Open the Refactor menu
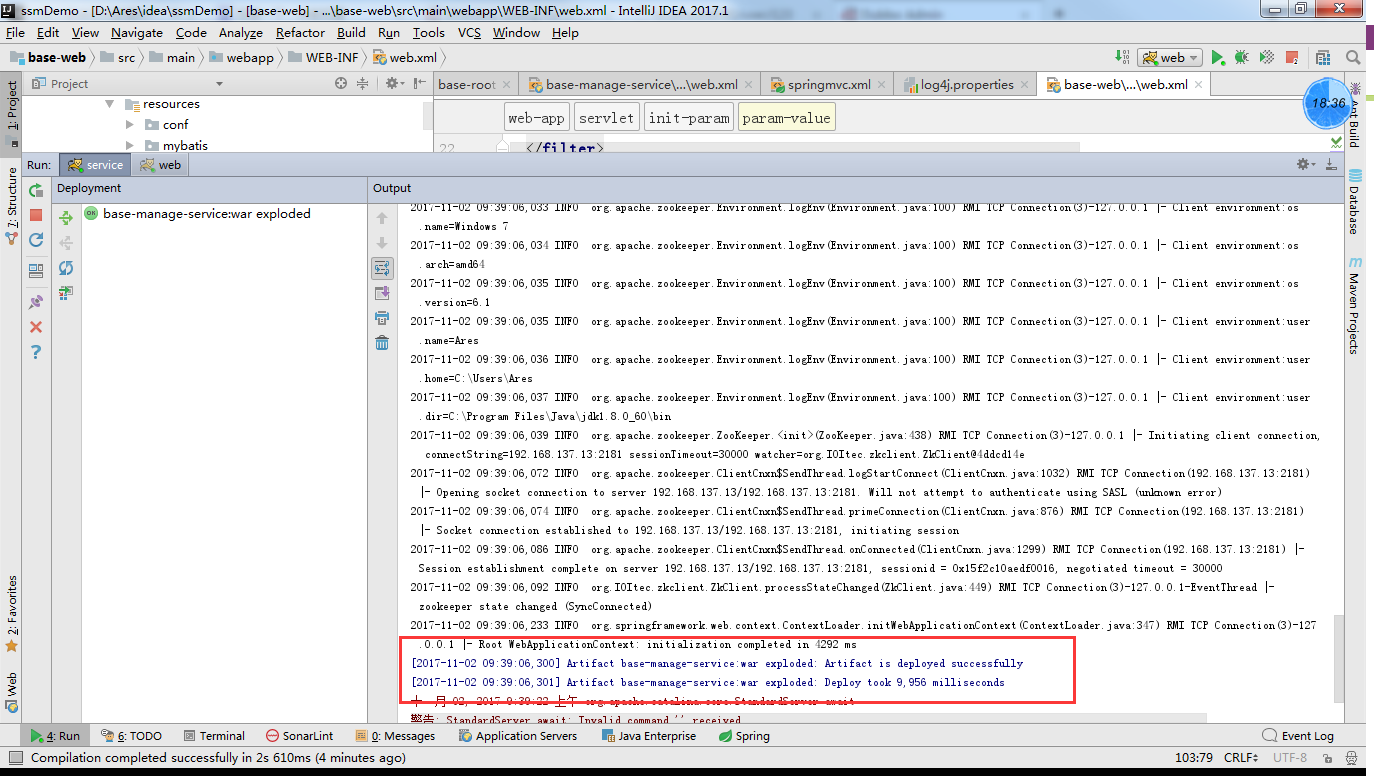 point(300,32)
